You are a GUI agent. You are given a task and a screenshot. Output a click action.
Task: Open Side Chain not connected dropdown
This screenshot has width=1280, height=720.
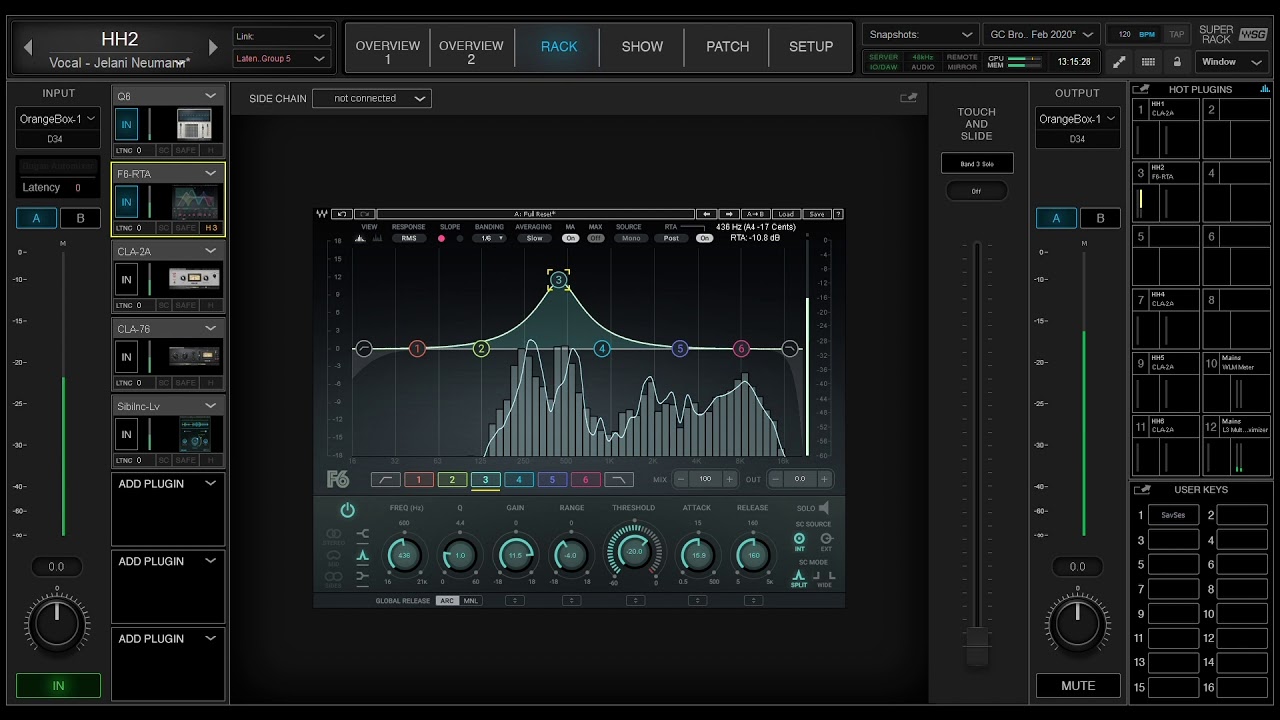pyautogui.click(x=371, y=98)
